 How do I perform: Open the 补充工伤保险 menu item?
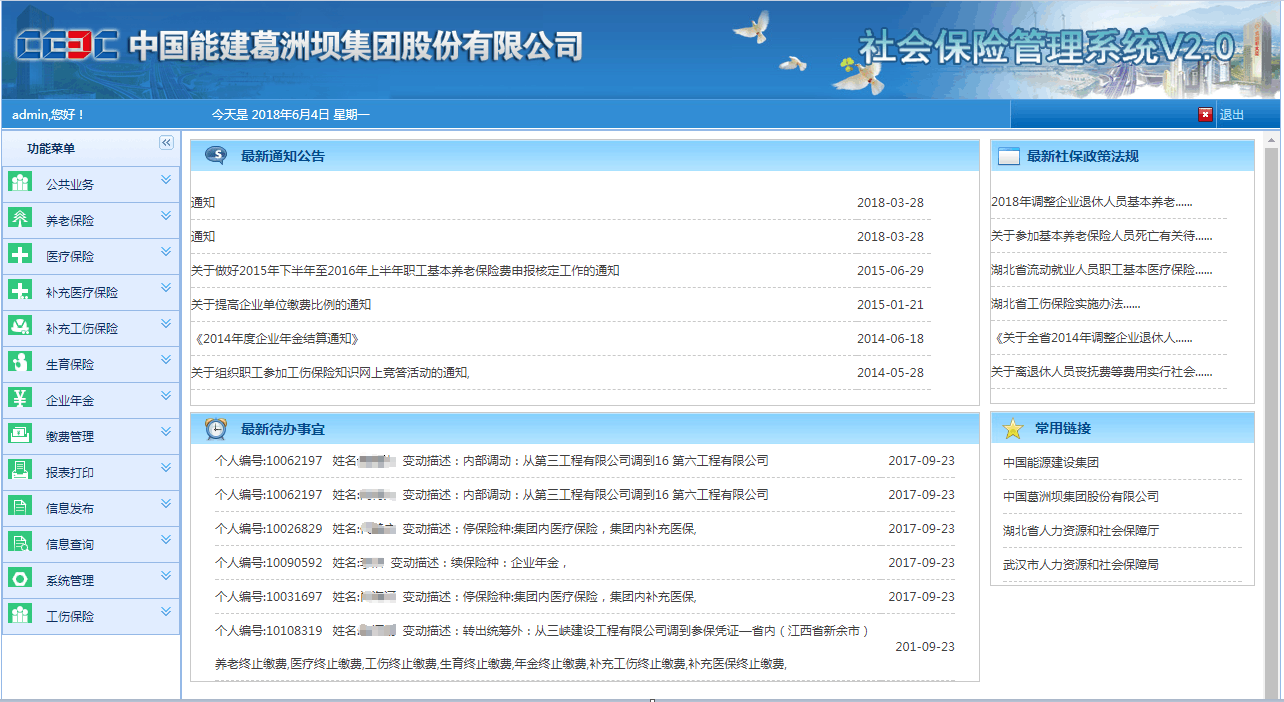[x=82, y=328]
